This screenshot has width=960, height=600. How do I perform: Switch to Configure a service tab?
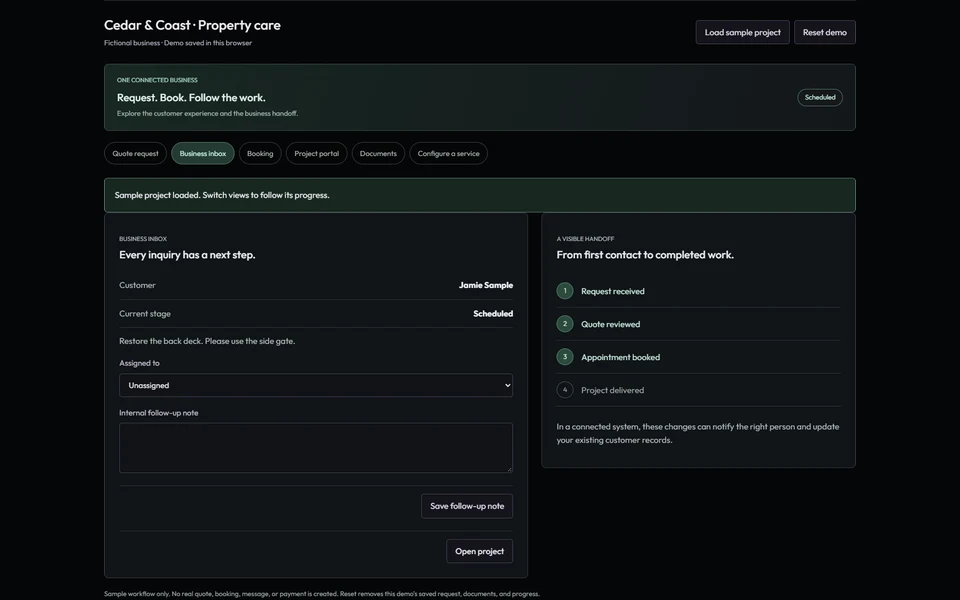tap(448, 154)
